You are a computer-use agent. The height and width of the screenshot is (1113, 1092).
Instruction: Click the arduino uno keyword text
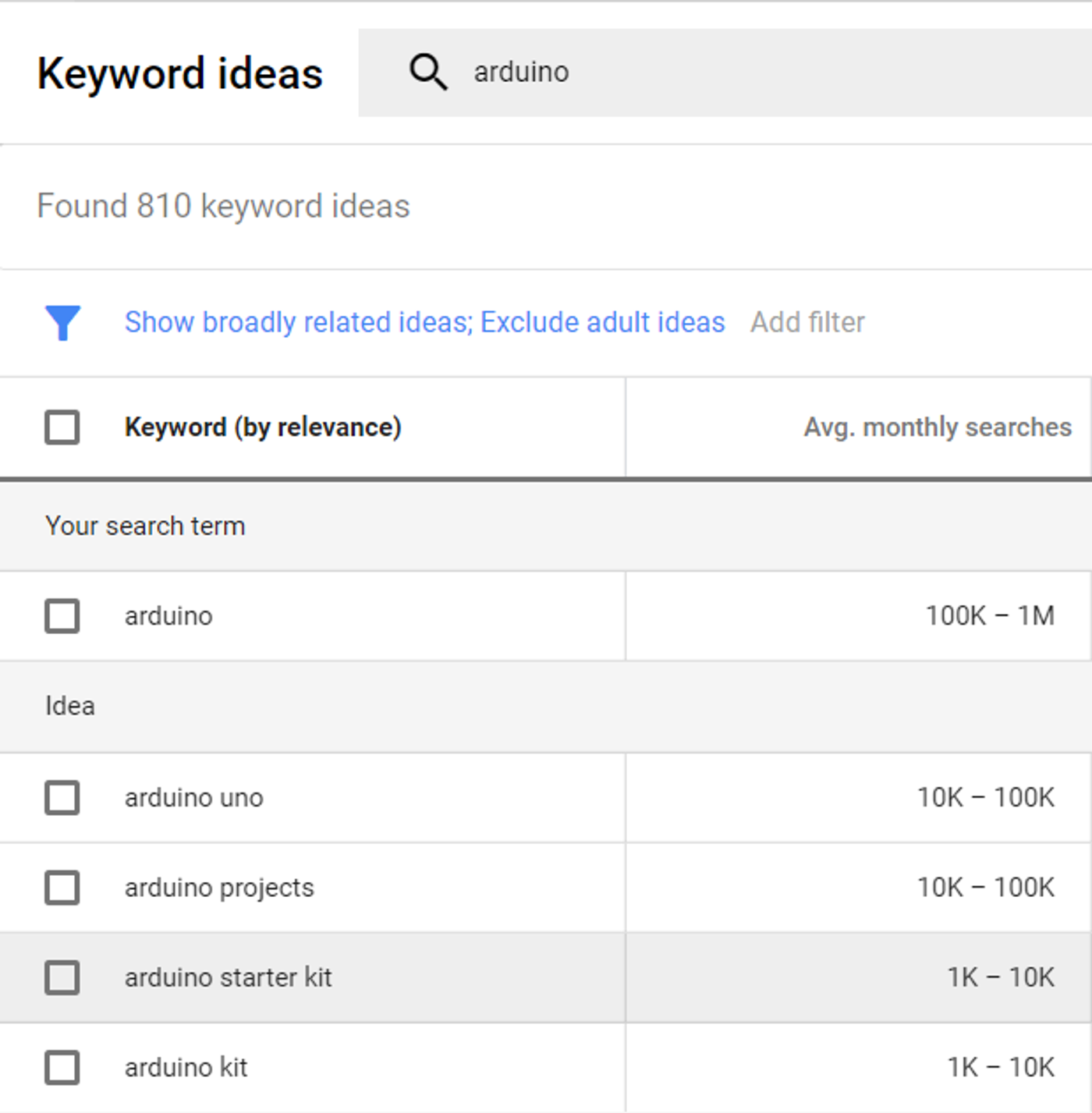click(194, 798)
